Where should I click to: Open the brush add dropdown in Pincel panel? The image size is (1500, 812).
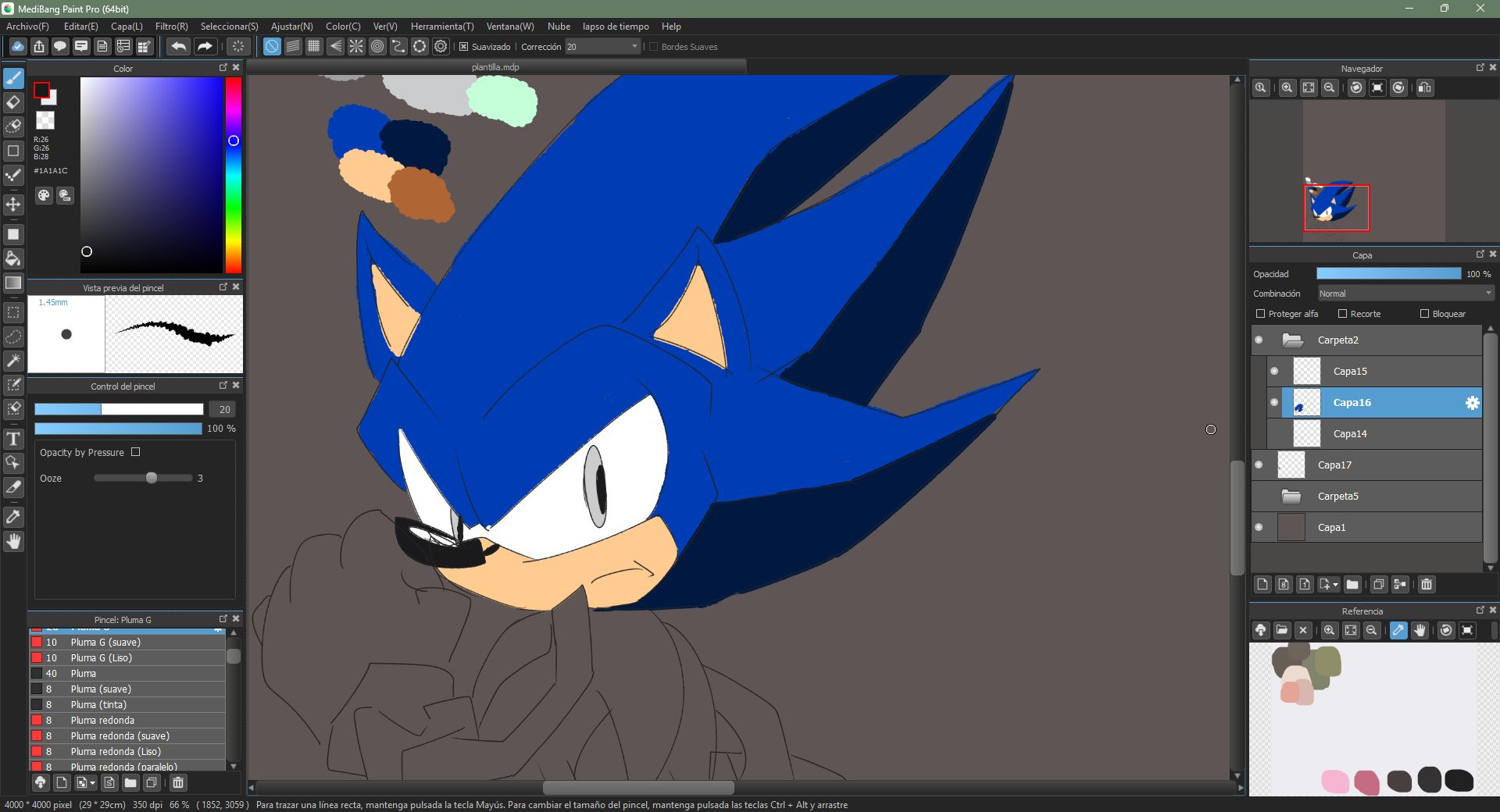(x=93, y=783)
